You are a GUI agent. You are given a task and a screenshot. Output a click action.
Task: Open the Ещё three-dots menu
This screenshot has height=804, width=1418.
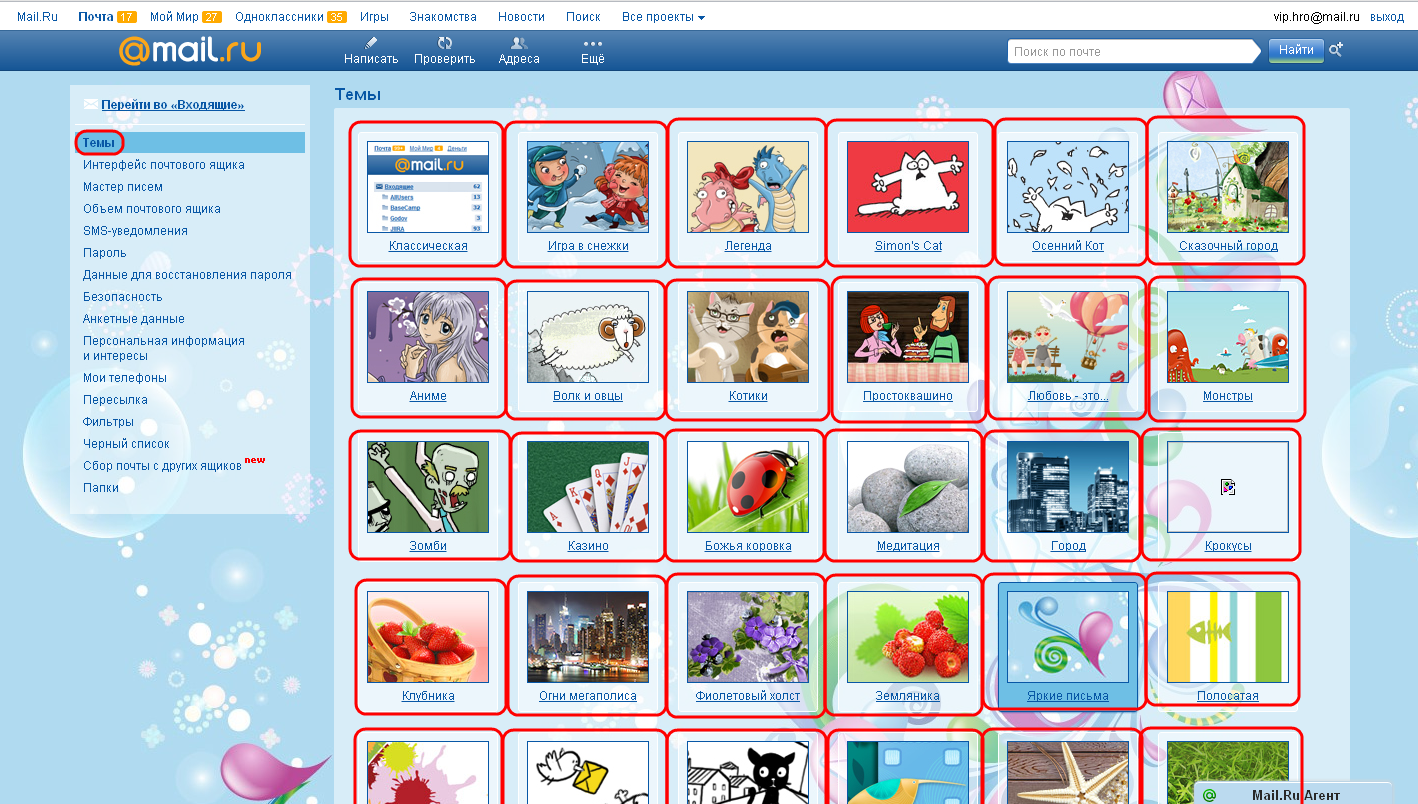[593, 43]
